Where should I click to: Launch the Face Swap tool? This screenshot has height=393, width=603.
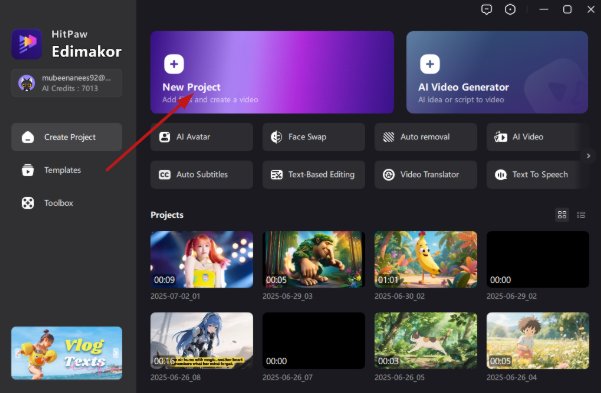click(x=313, y=137)
